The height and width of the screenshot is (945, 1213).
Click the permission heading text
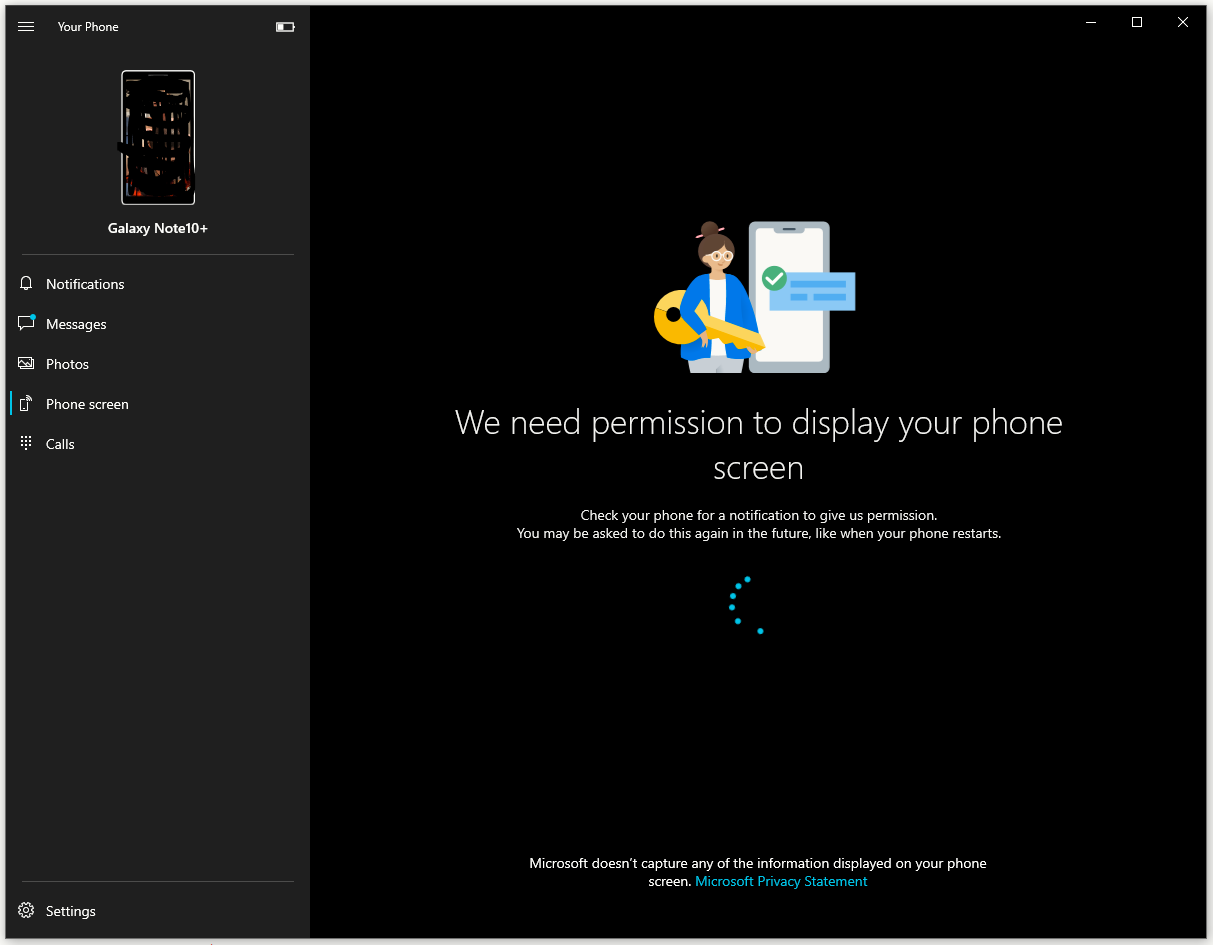tap(758, 445)
